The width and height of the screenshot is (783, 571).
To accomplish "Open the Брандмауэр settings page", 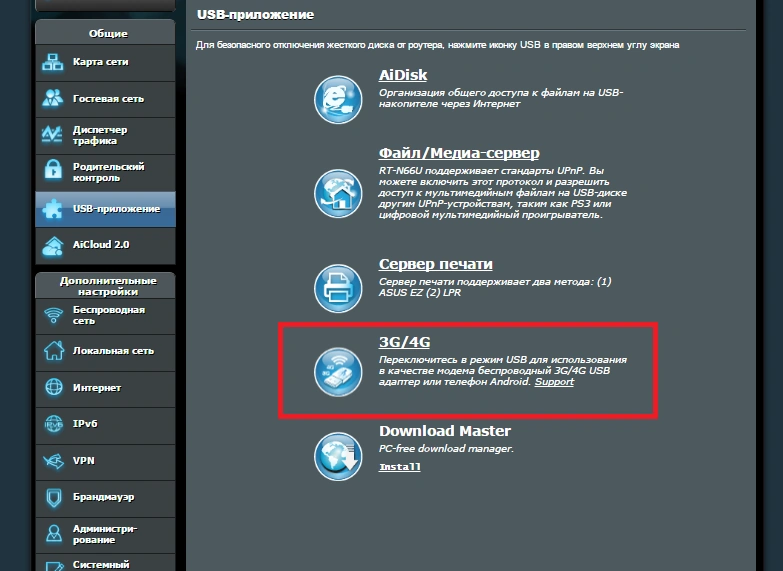I will point(105,498).
